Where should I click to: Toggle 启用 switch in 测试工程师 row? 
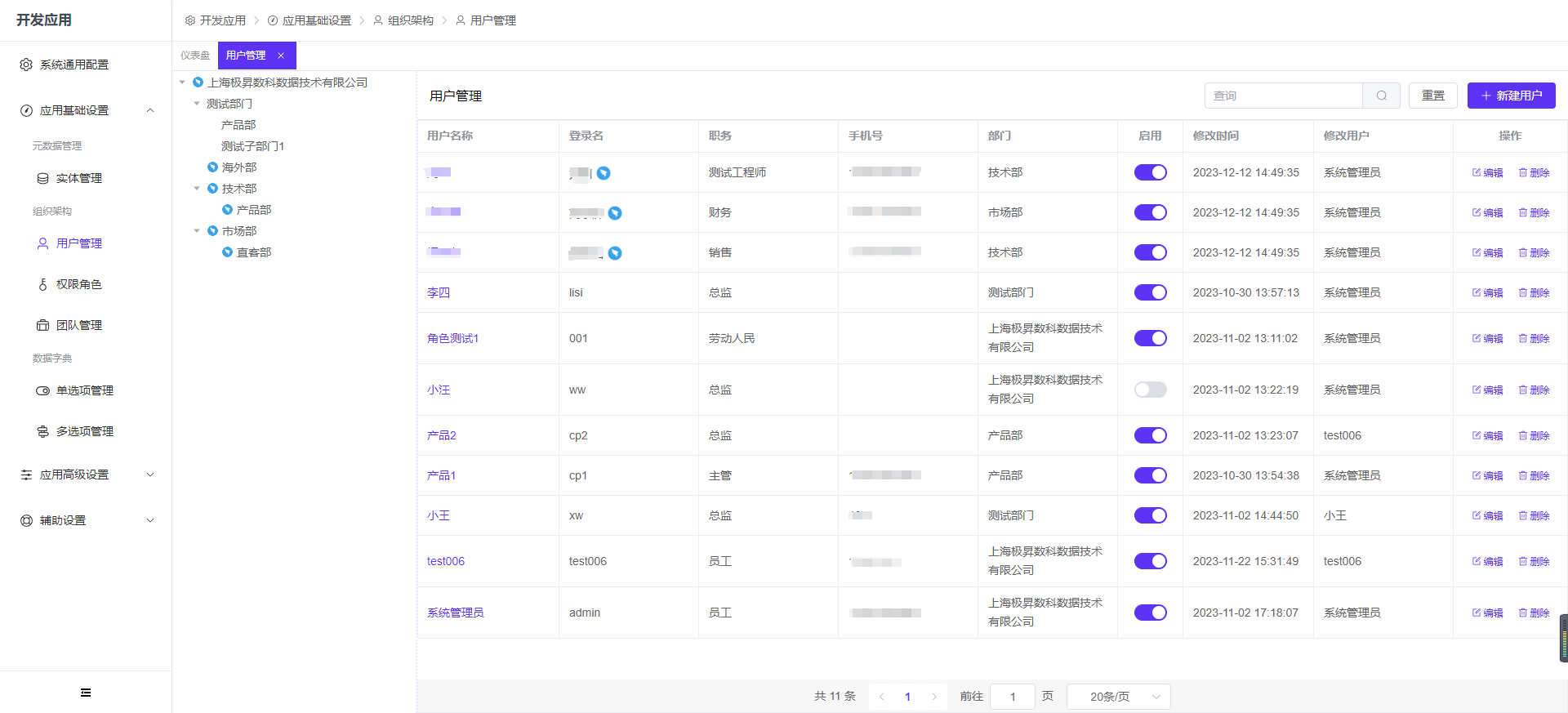1150,172
